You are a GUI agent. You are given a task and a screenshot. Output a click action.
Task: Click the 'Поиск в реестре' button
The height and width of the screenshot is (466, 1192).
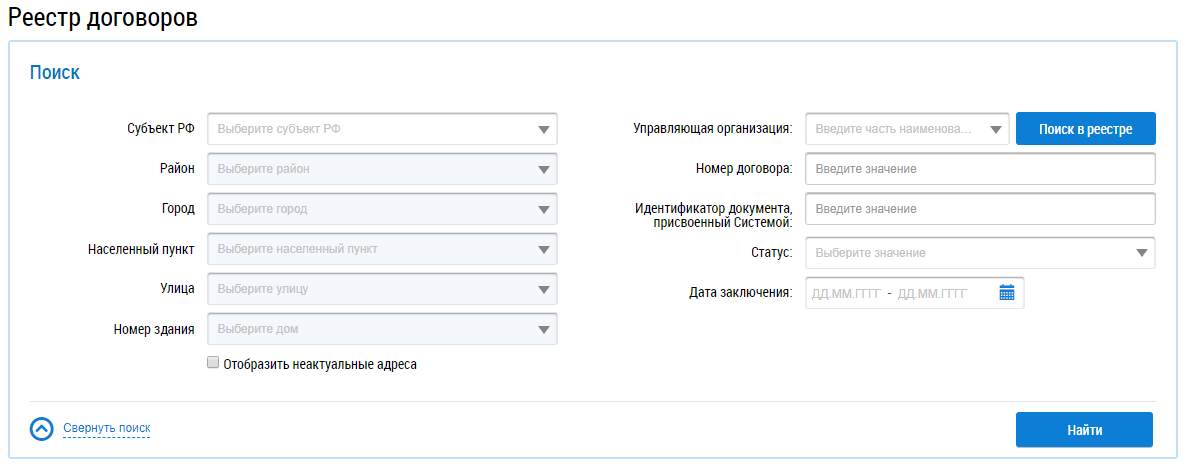pos(1085,129)
